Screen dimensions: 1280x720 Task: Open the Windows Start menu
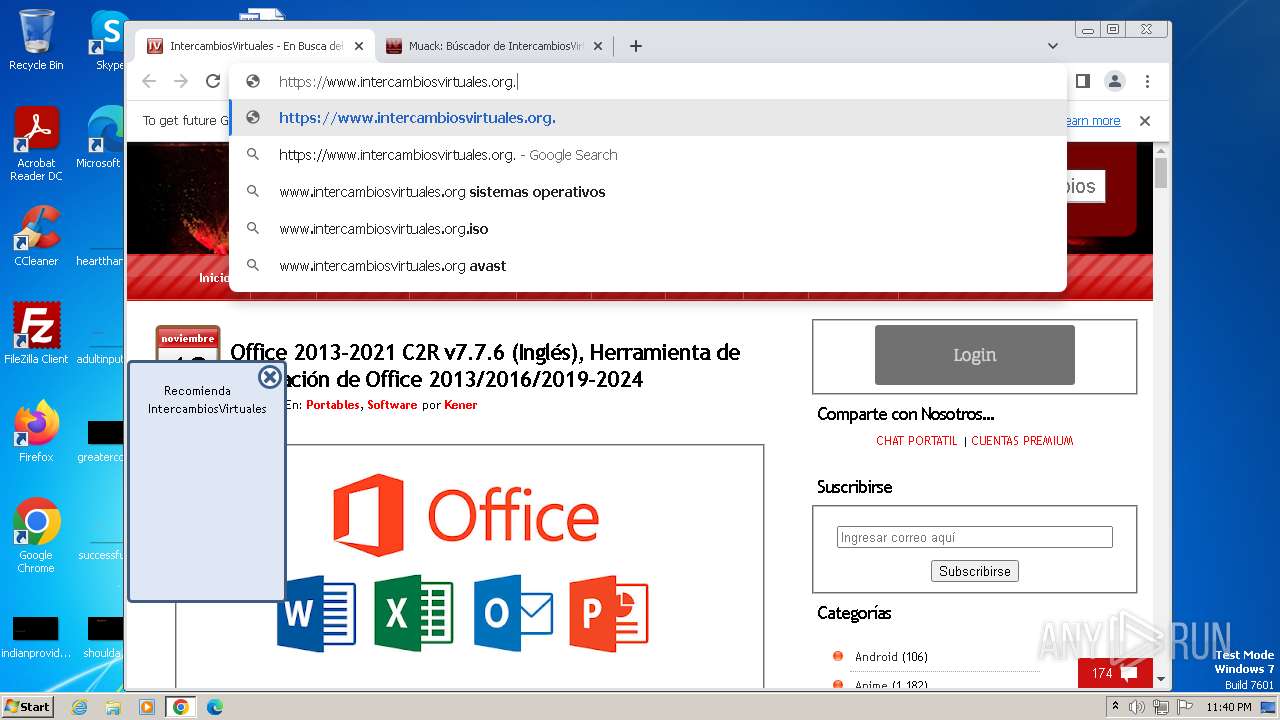(x=28, y=706)
